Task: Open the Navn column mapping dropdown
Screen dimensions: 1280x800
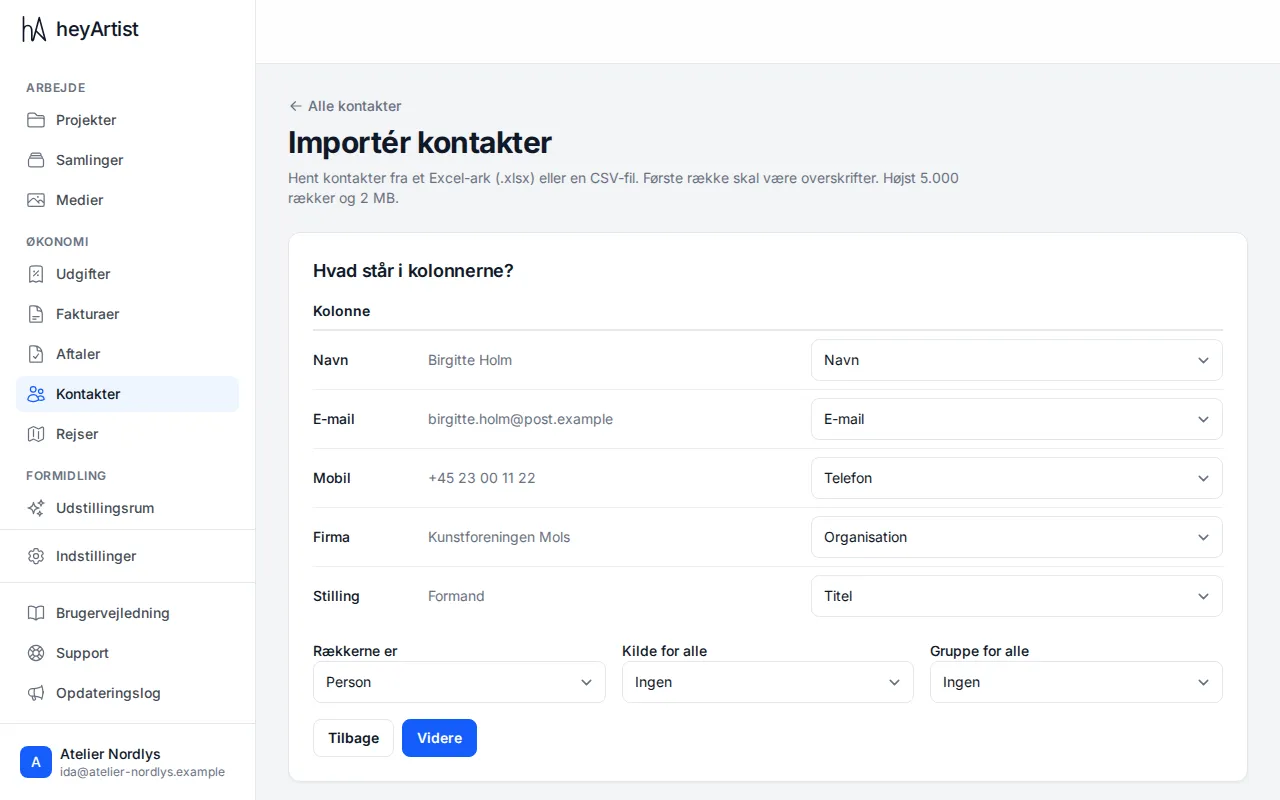Action: (1016, 360)
